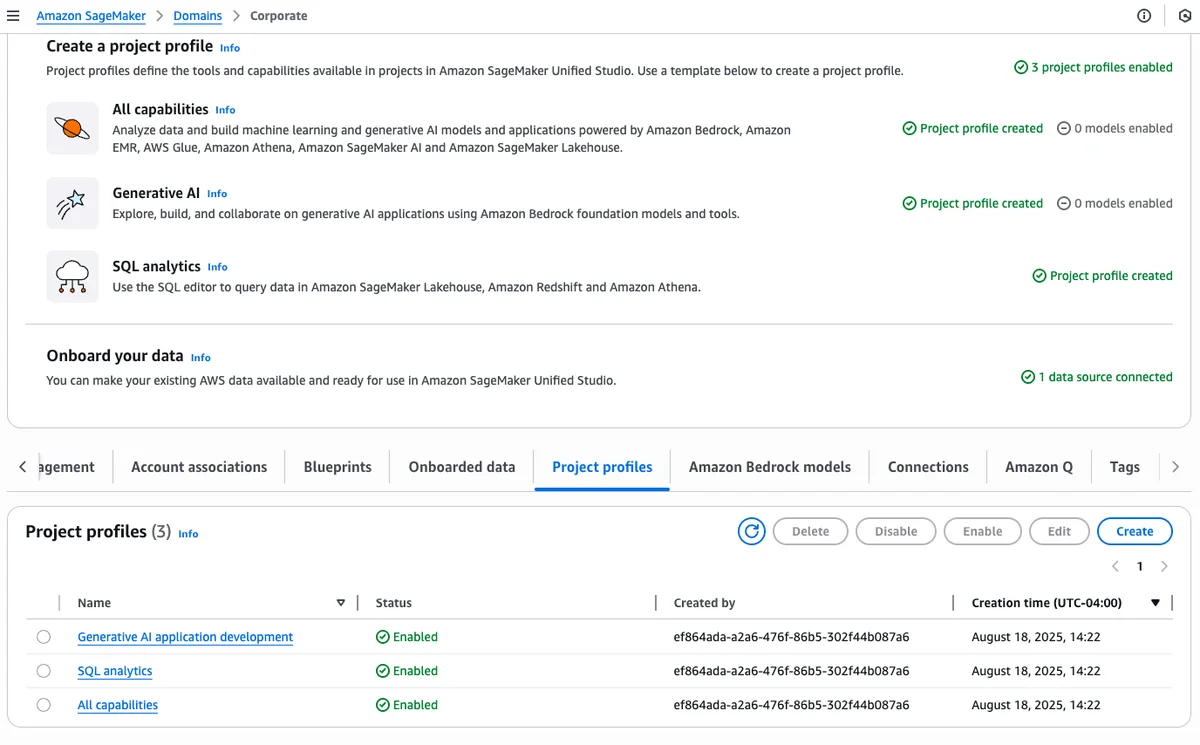The width and height of the screenshot is (1200, 745).
Task: Click the Generative AI shooting star icon
Action: click(72, 204)
